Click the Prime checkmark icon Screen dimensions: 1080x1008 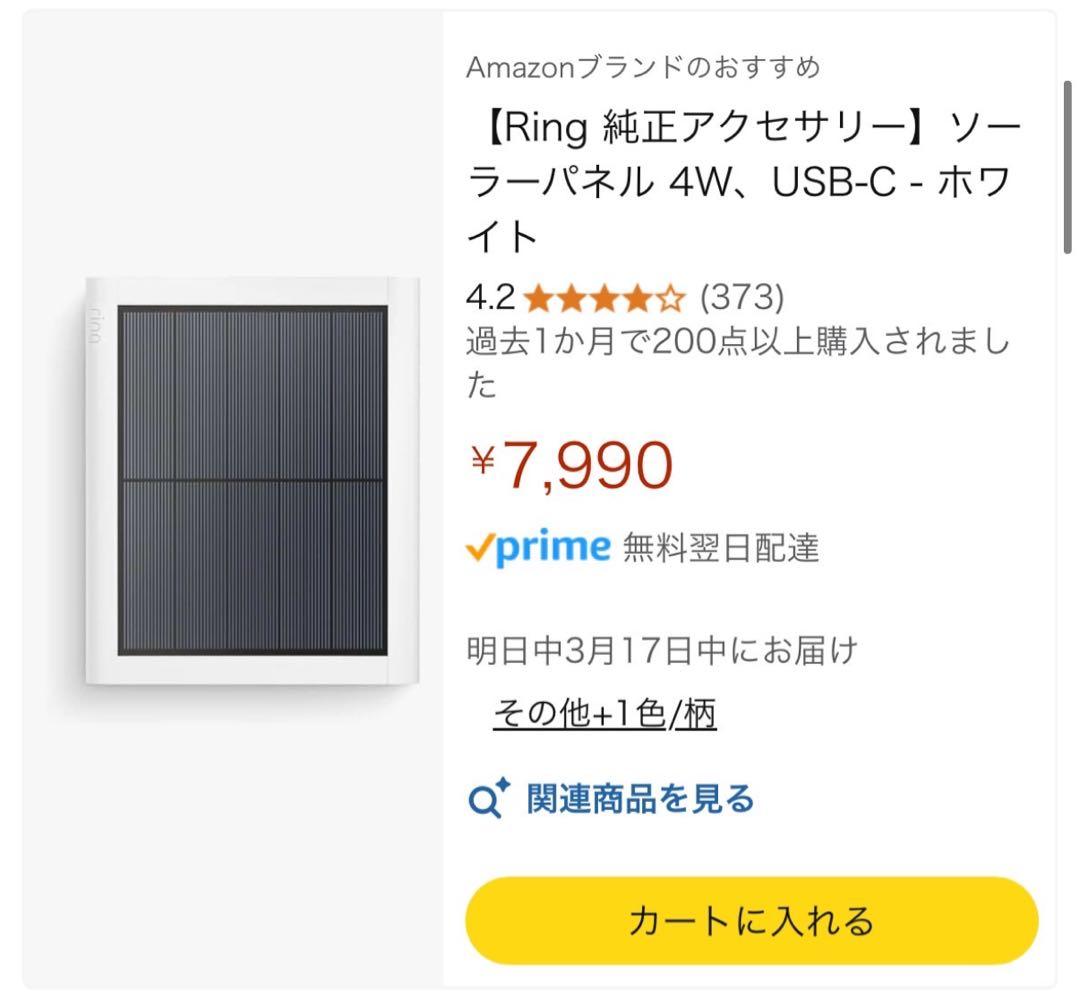click(484, 547)
